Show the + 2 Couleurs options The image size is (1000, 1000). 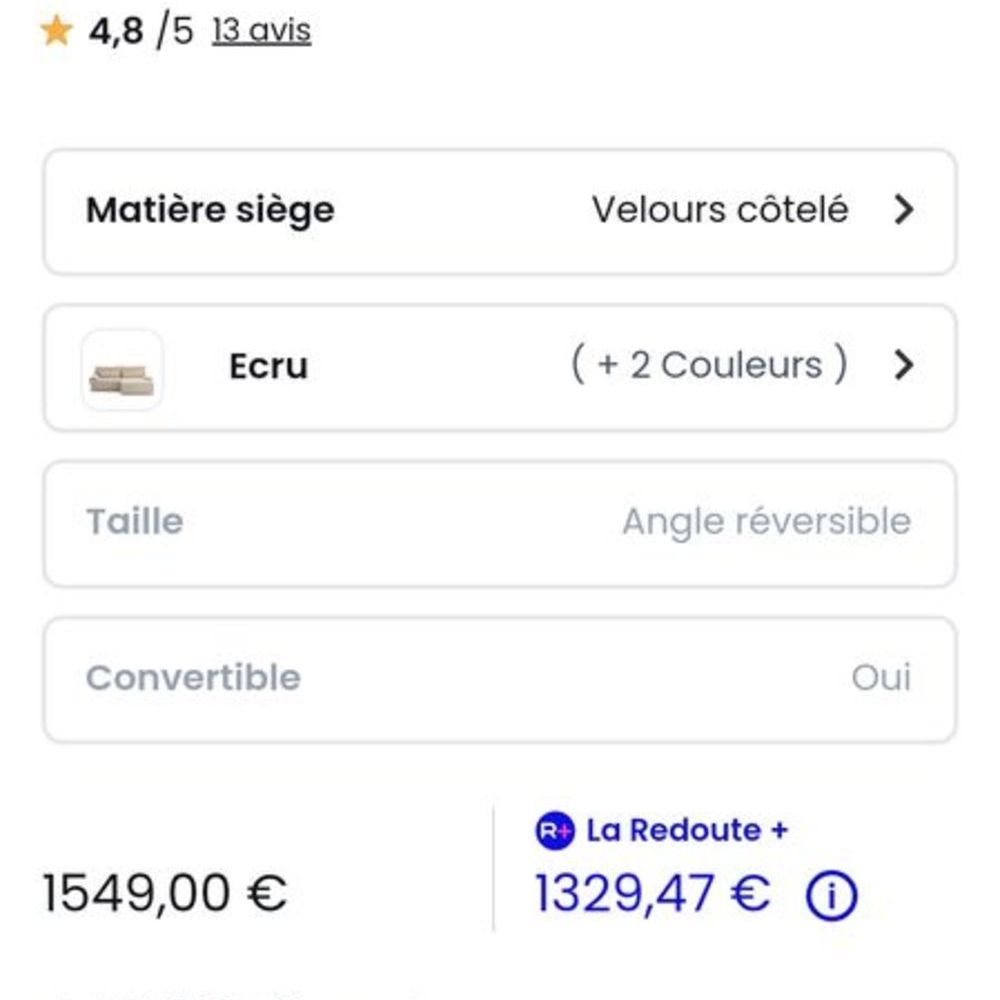coord(709,365)
